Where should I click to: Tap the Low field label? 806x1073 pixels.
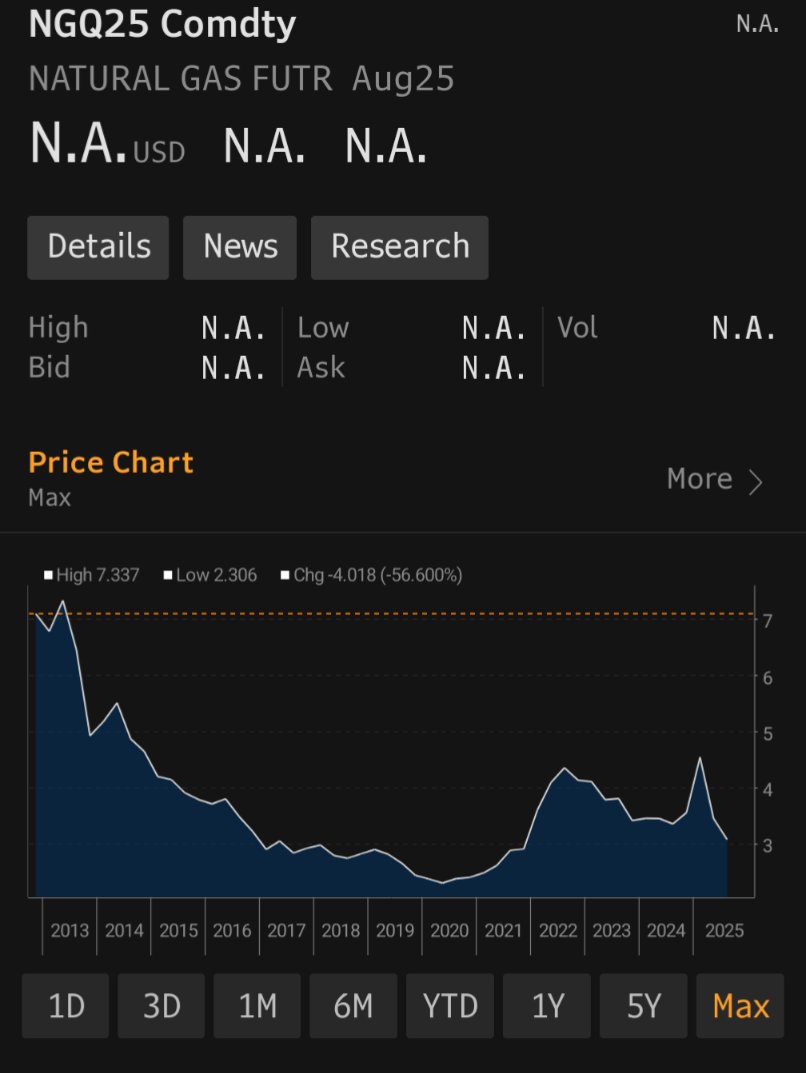click(323, 328)
